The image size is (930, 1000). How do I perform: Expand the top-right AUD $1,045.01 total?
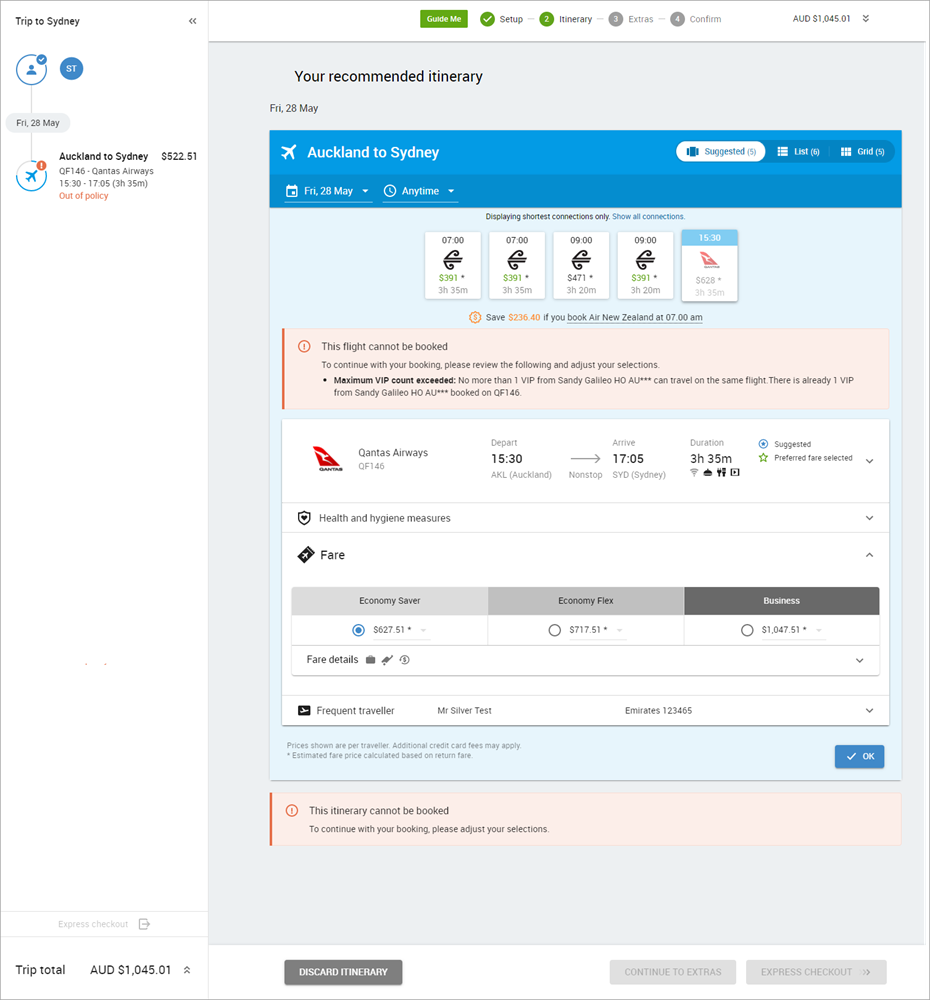[x=866, y=18]
